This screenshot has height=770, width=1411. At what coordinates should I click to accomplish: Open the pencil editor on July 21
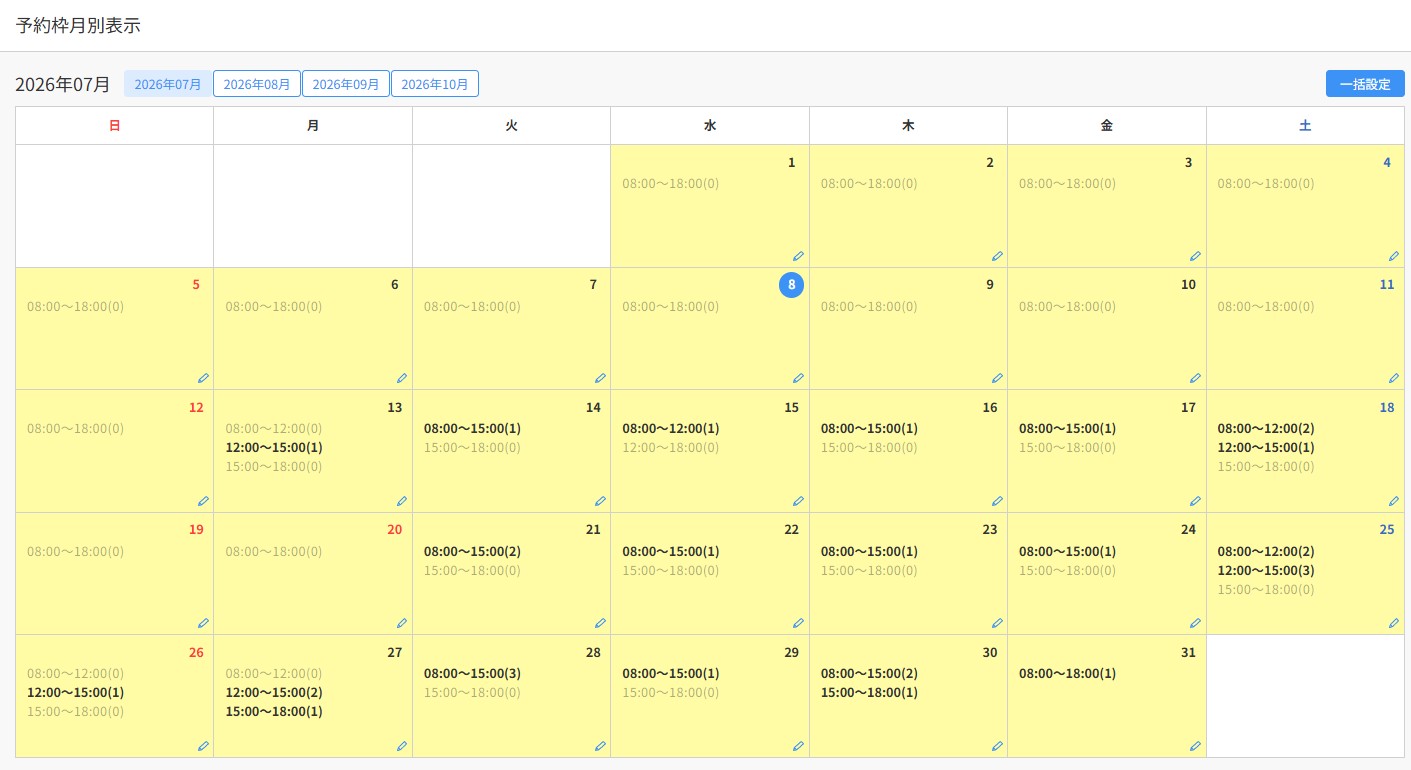600,623
